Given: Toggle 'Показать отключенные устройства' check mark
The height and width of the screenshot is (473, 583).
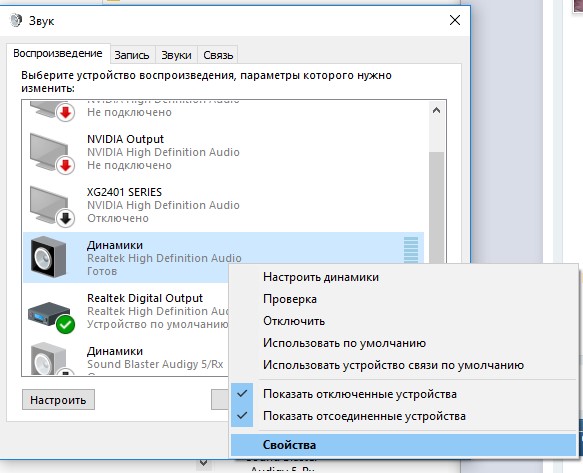Looking at the screenshot, I should point(242,393).
